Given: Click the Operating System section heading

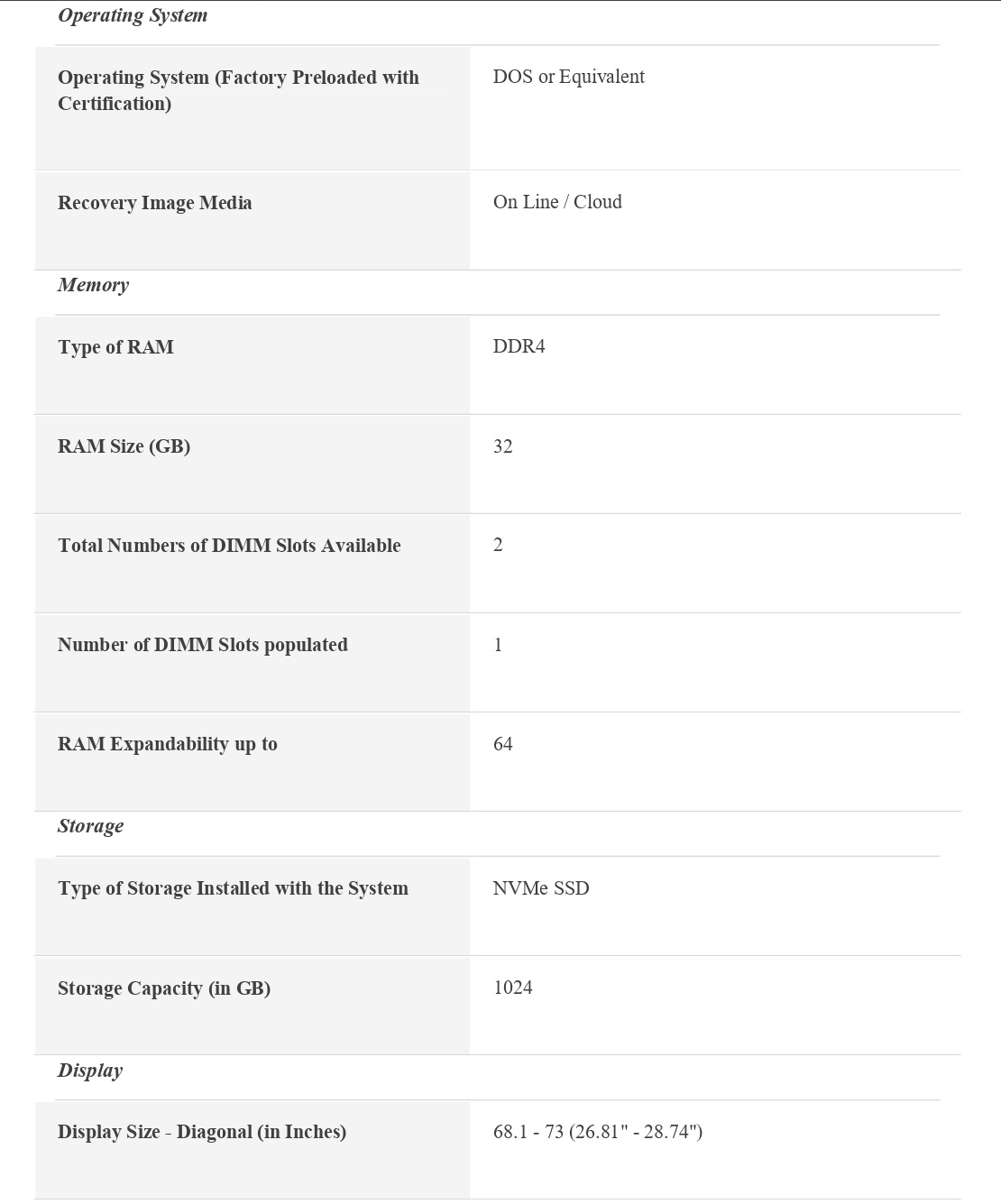Looking at the screenshot, I should [x=133, y=15].
